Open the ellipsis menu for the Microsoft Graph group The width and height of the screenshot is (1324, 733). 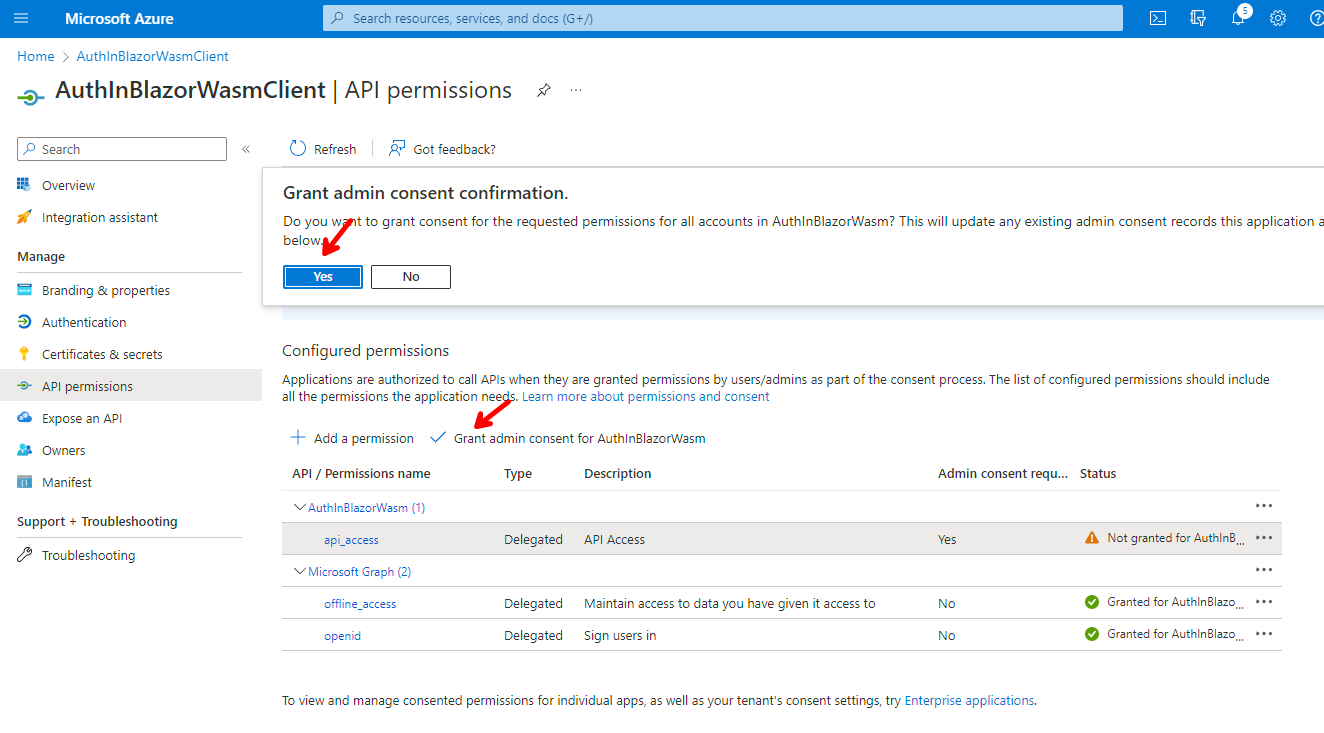tap(1264, 570)
